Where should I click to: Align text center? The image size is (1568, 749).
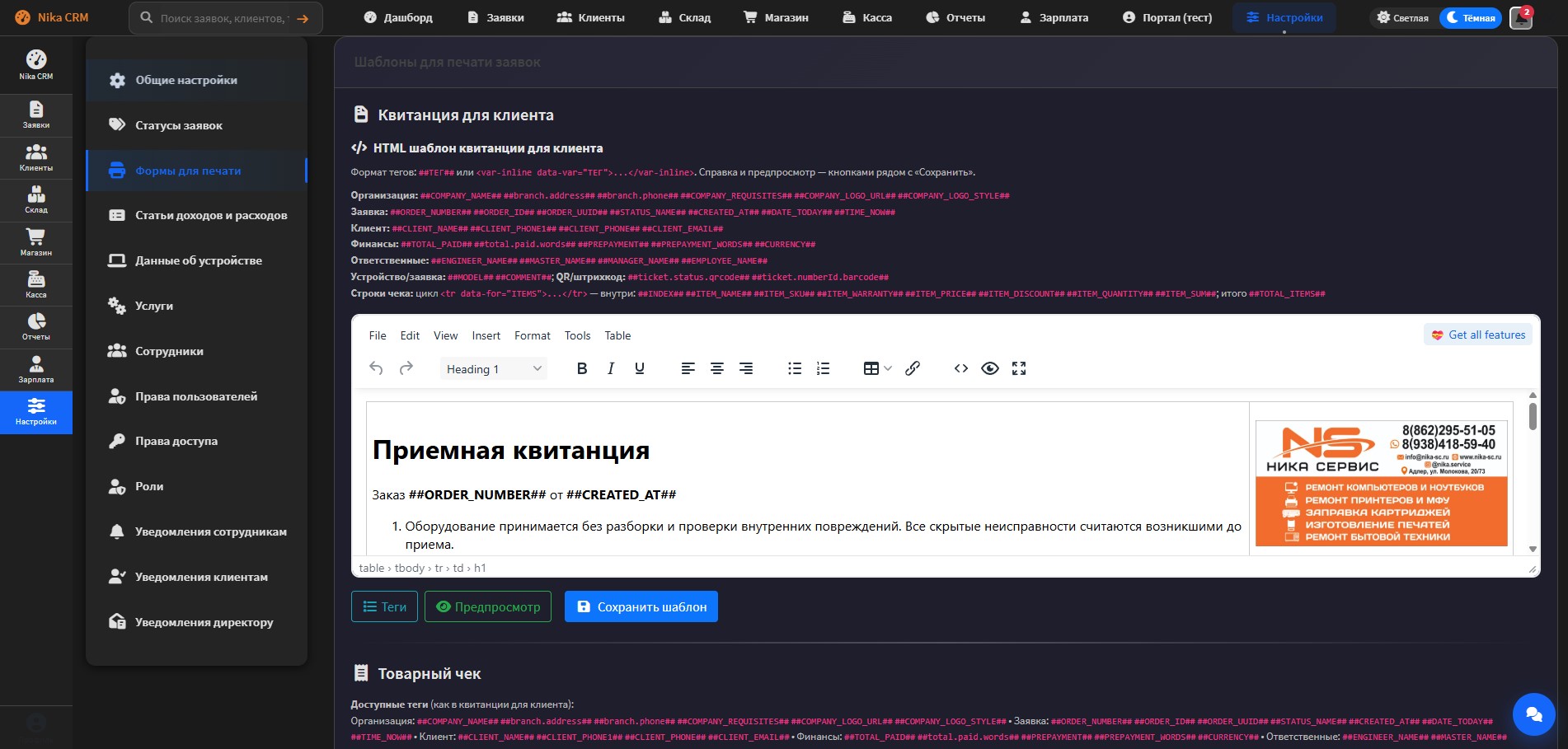coord(717,368)
